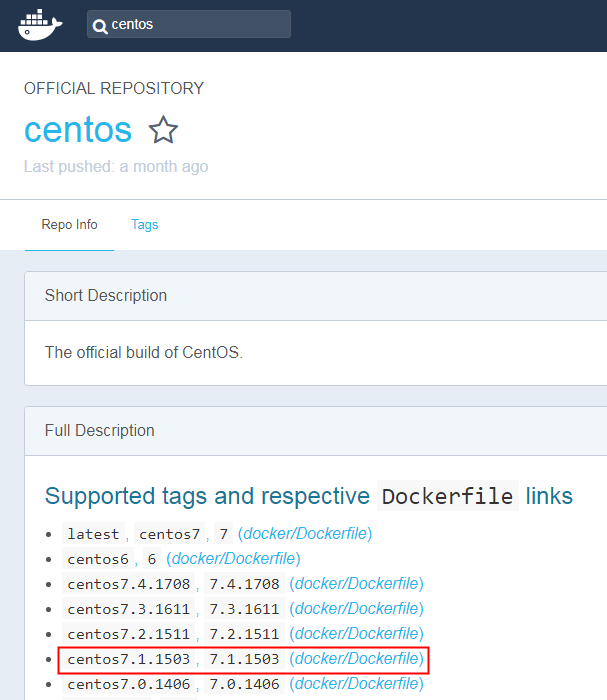The height and width of the screenshot is (700, 607).
Task: Select the 'centos6' tag text
Action: (x=98, y=559)
